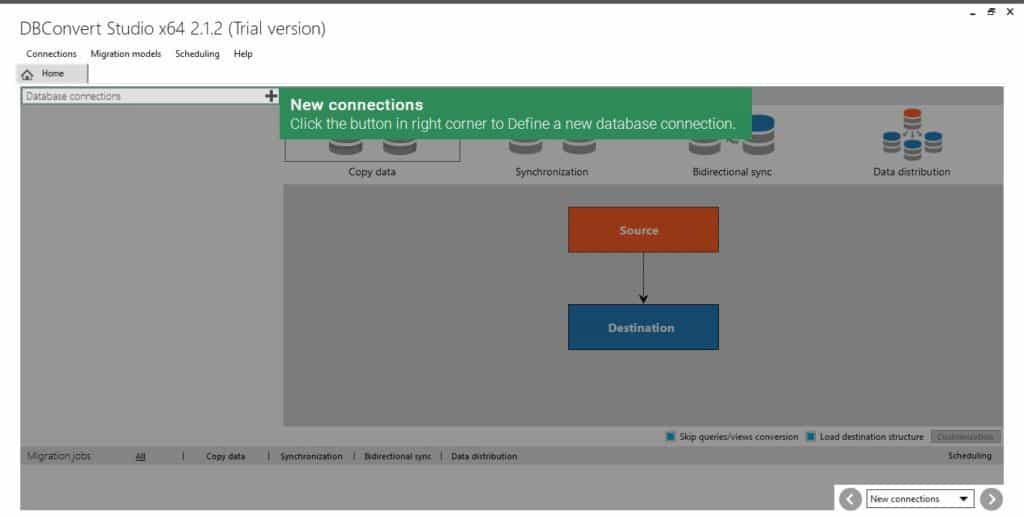Open the Migration models menu

click(x=125, y=54)
